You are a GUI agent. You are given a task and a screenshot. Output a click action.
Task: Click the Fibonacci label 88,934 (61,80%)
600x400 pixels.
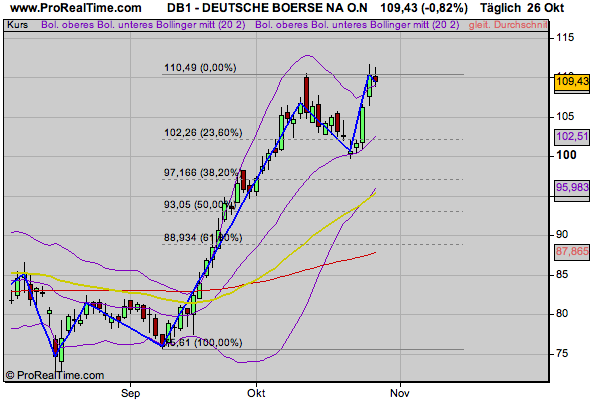tap(203, 238)
